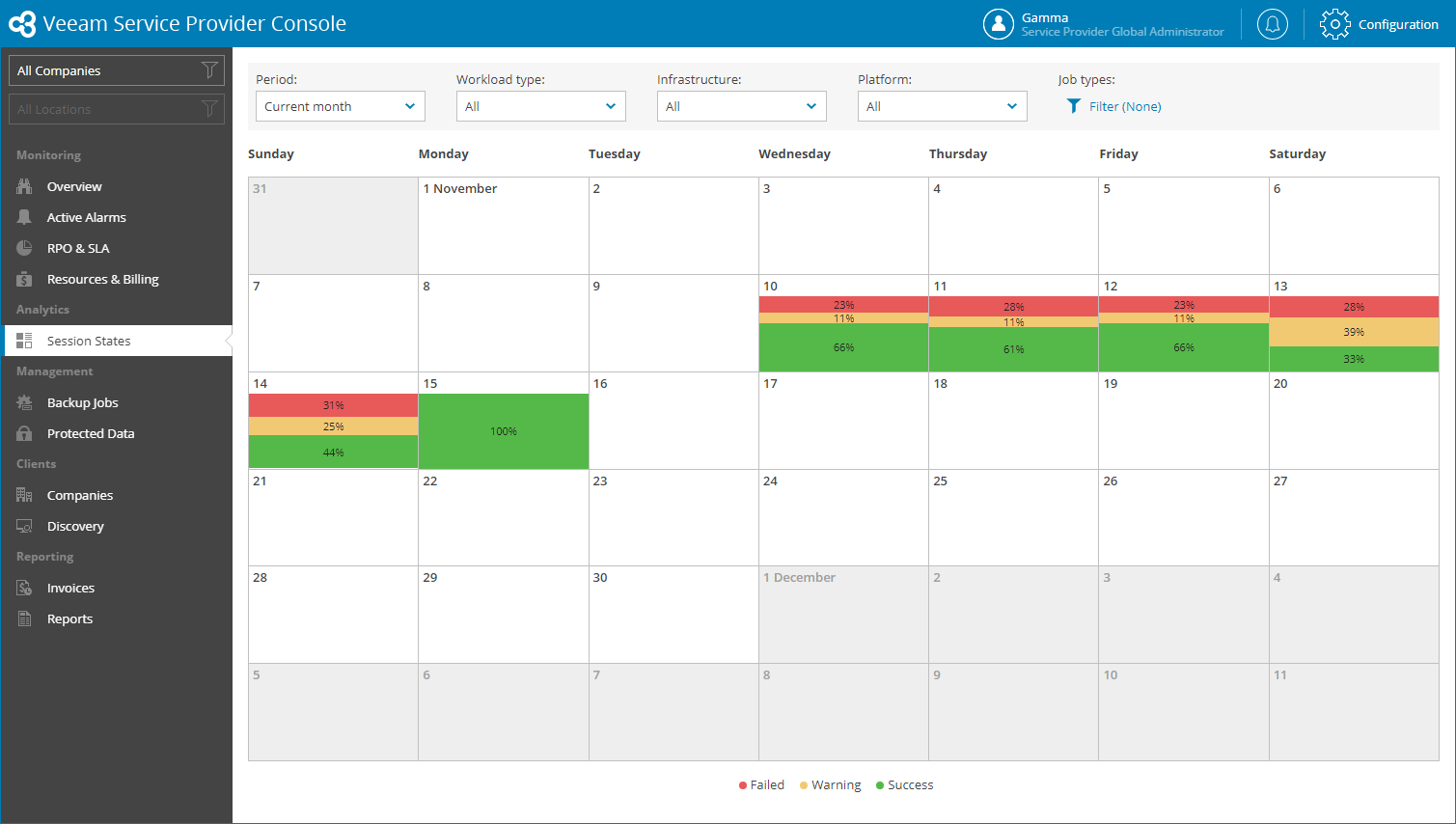Screen dimensions: 1456x824
Task: Click the Gamma account name
Action: coord(1045,17)
